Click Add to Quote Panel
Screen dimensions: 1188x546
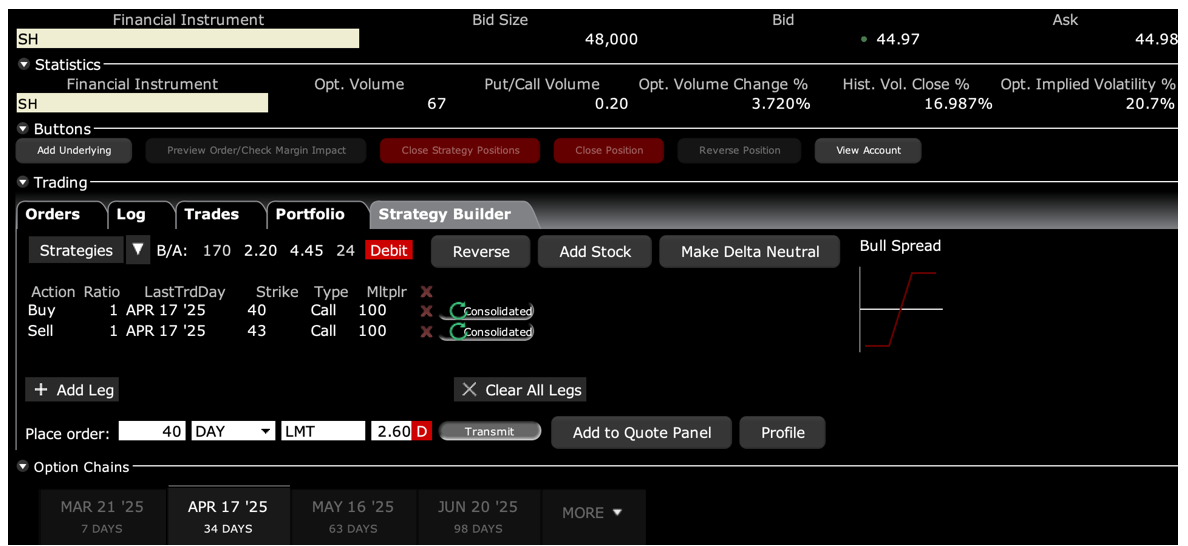642,432
